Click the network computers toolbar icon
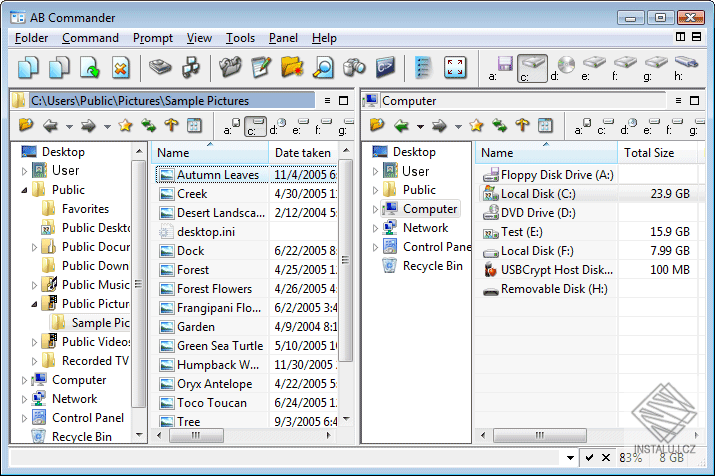The height and width of the screenshot is (476, 715). point(191,68)
